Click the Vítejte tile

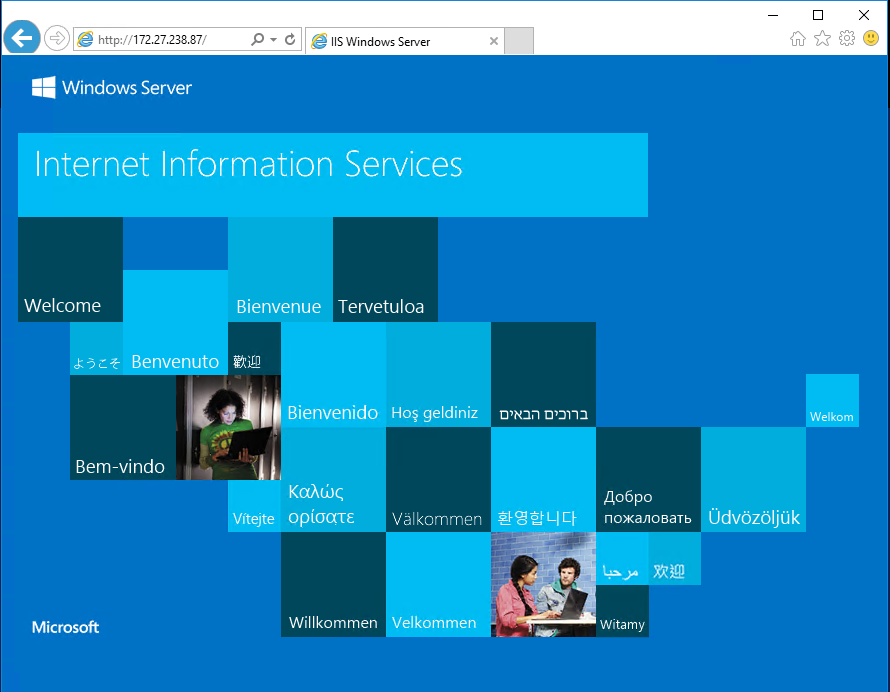coord(254,506)
